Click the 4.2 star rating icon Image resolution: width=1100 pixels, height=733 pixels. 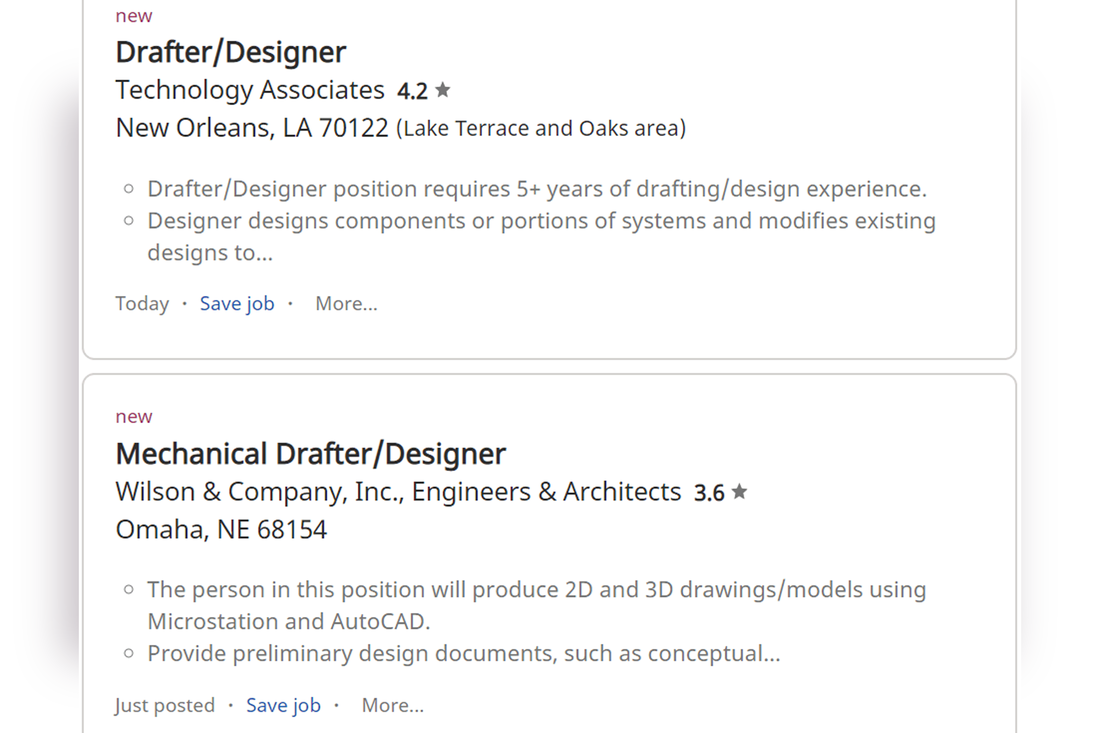click(443, 90)
